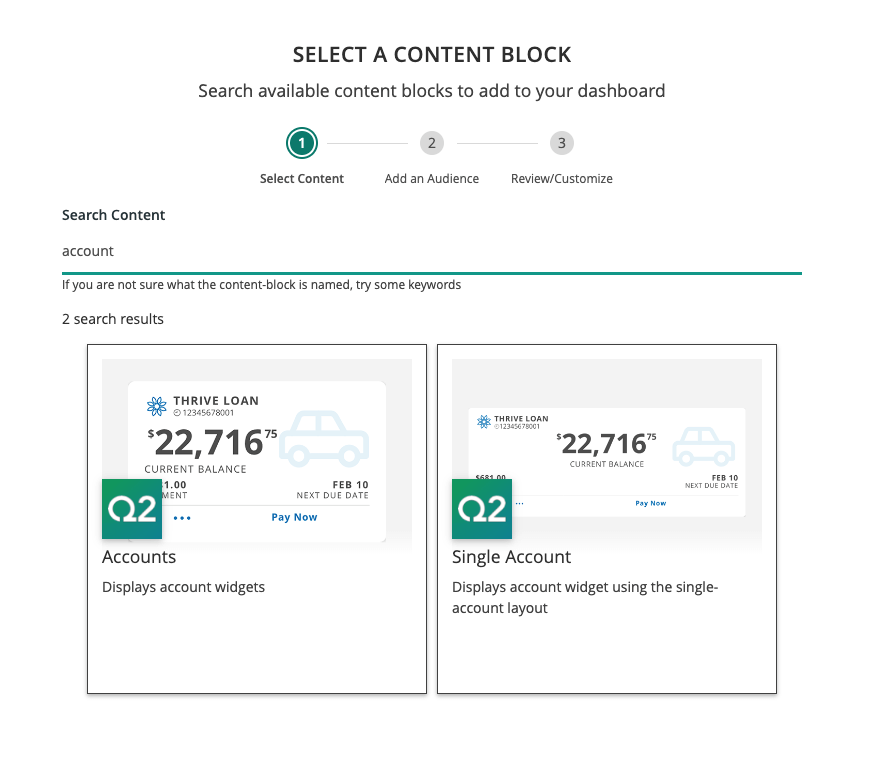Select the Accounts content block title
Viewport: 869px width, 768px height.
pos(139,557)
